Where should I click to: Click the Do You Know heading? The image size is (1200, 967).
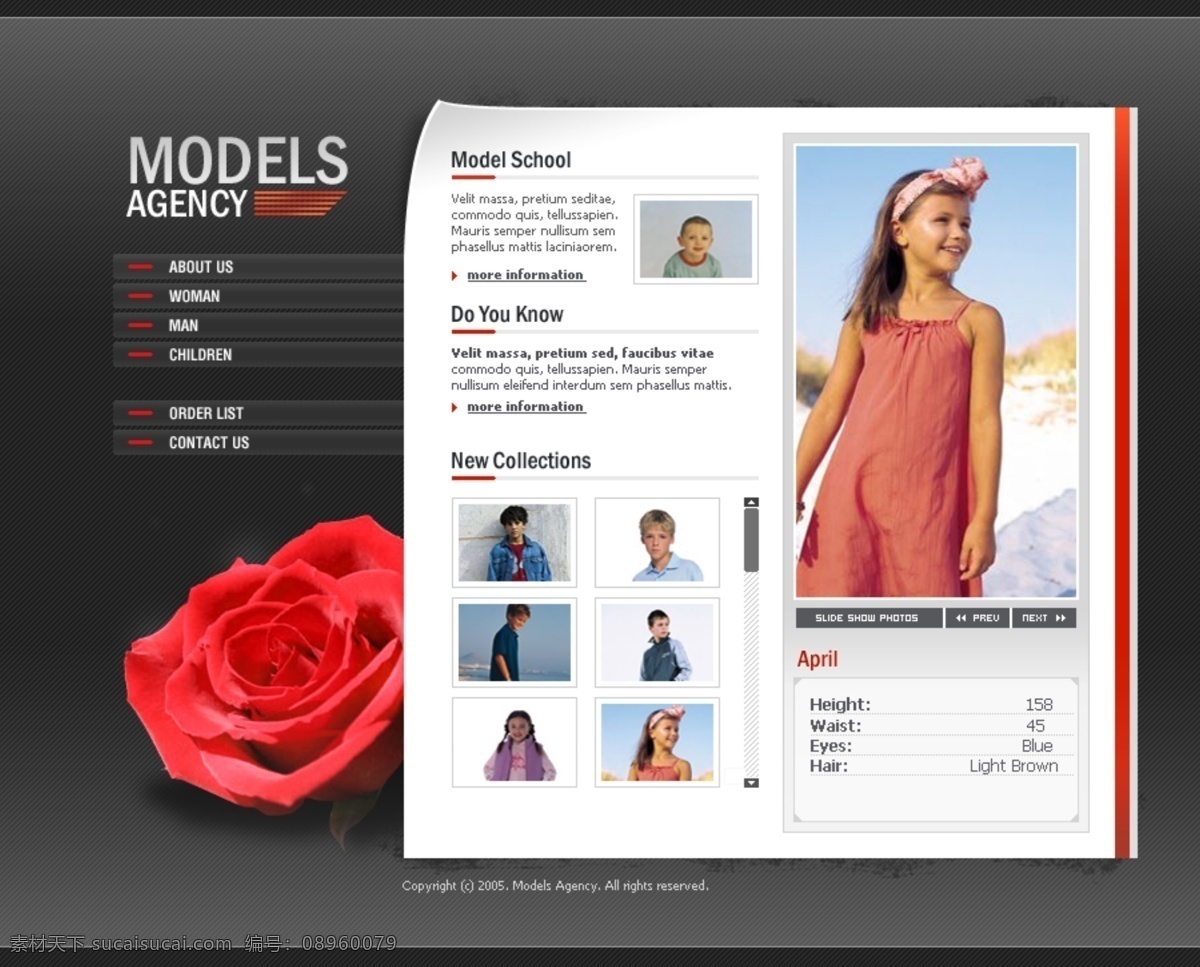(x=507, y=314)
